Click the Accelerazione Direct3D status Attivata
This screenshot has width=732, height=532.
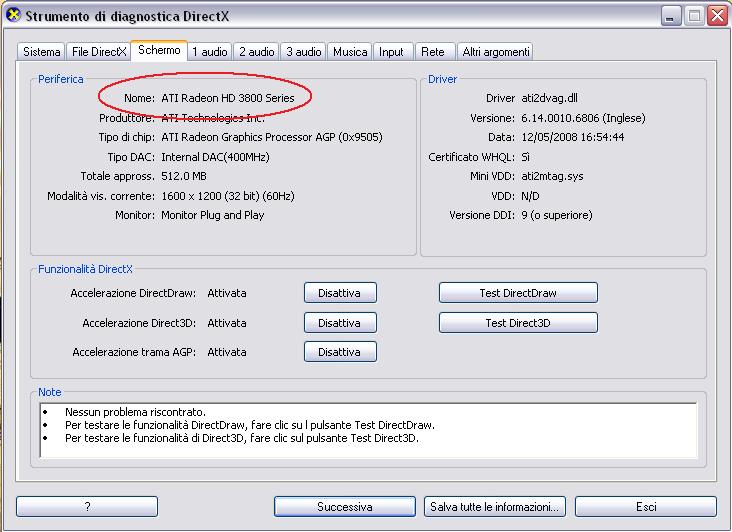tap(227, 323)
